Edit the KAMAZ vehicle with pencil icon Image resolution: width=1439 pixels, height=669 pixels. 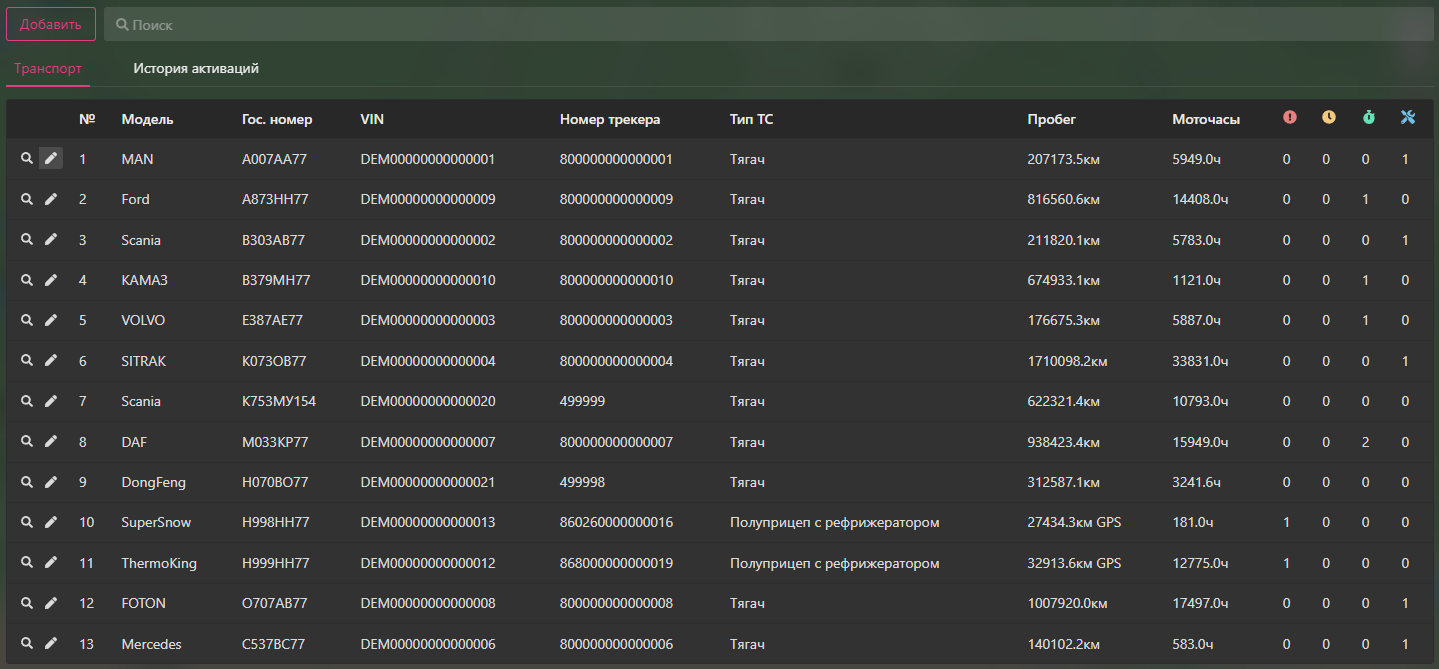(51, 280)
